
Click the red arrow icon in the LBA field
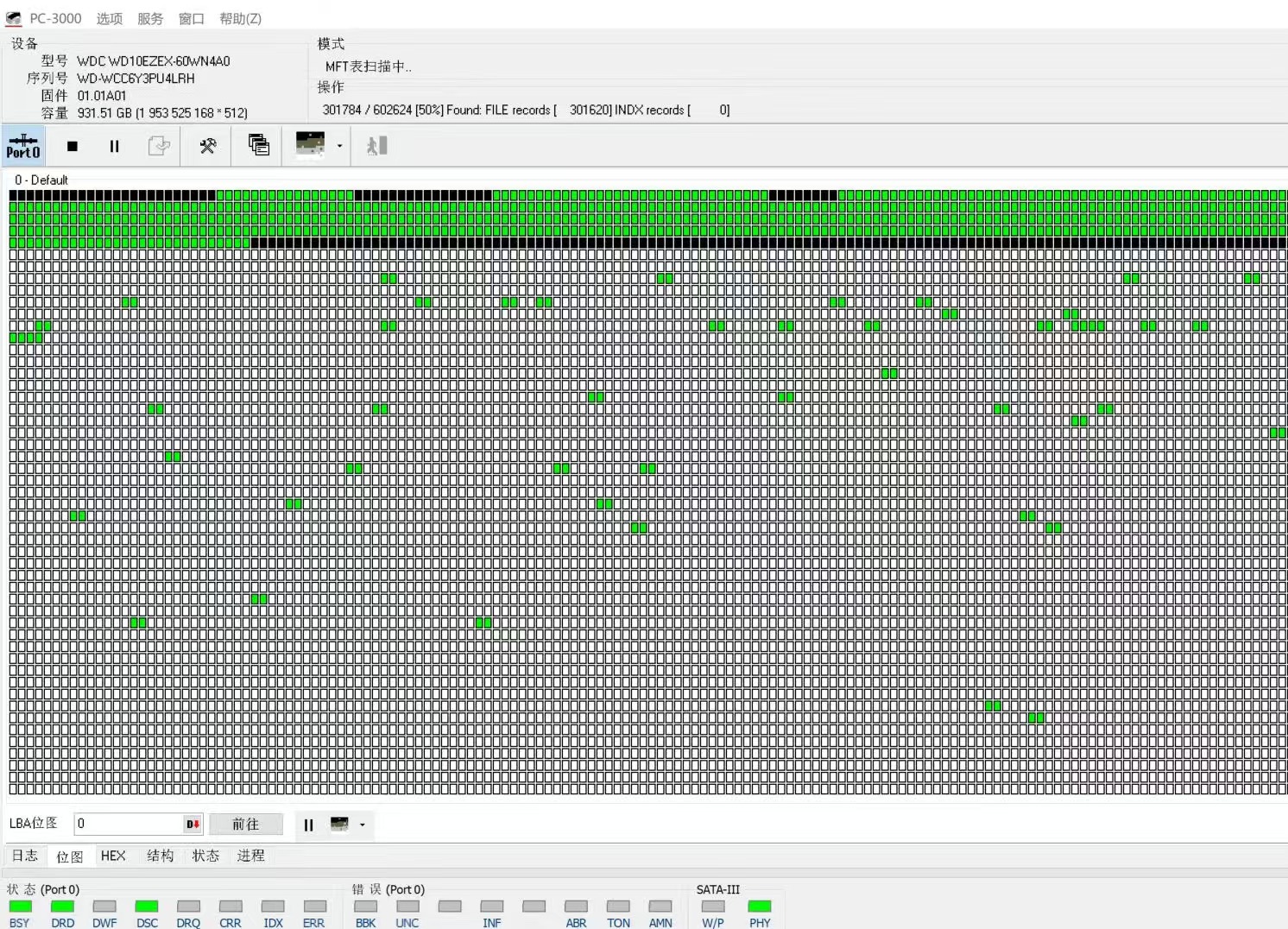coord(193,825)
